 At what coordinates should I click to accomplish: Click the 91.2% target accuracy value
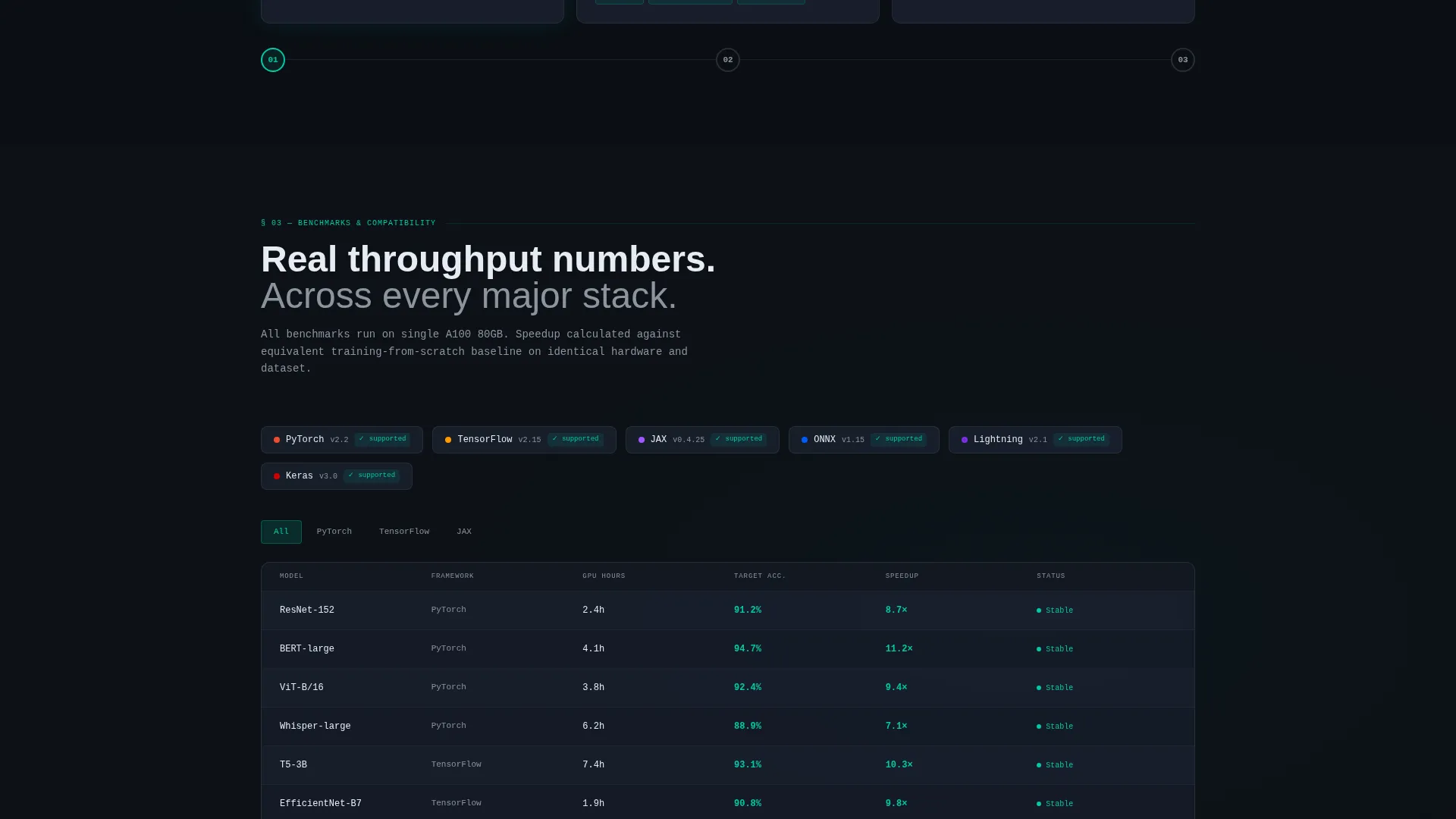point(748,610)
